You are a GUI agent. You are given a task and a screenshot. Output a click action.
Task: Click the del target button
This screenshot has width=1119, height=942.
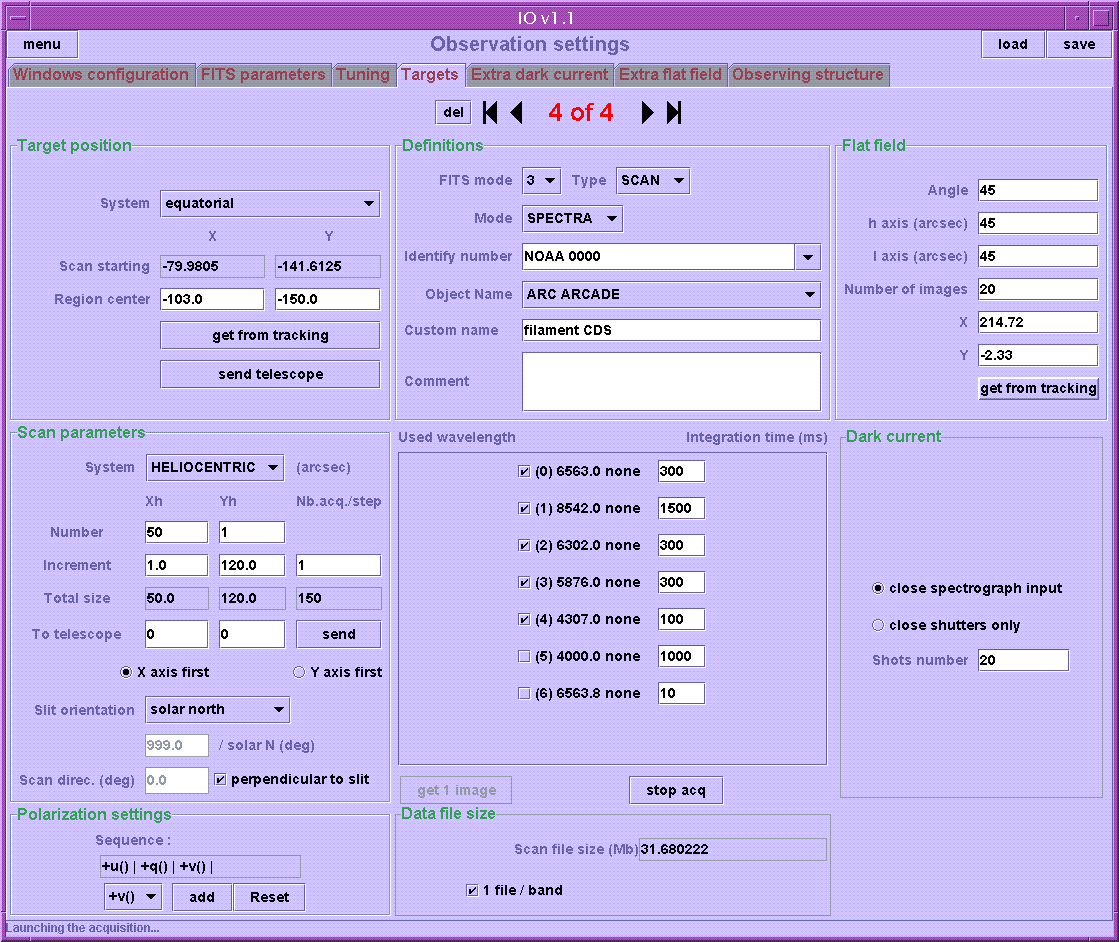pos(453,113)
